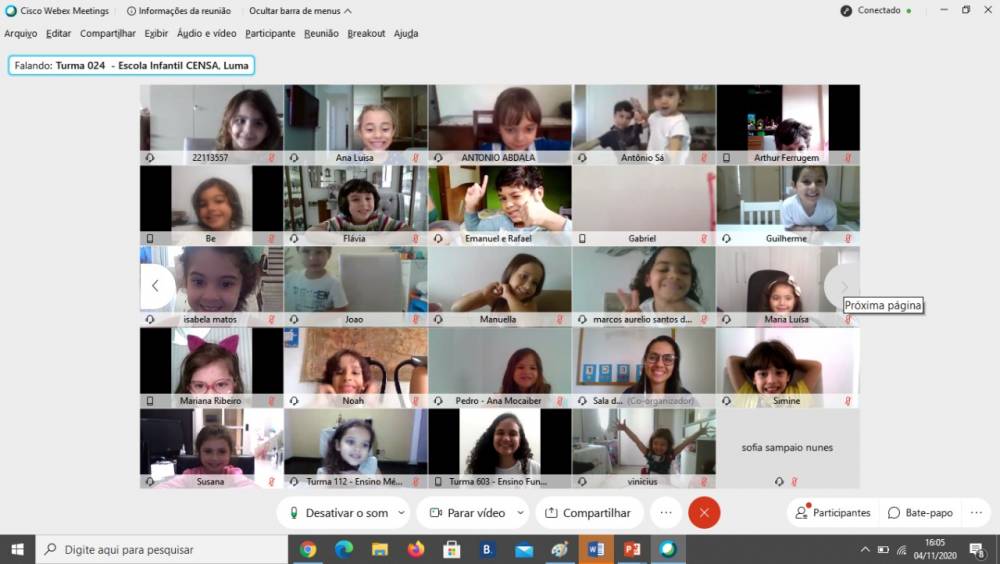The width and height of the screenshot is (1000, 564).
Task: Click the Compartilhar share button
Action: [588, 513]
